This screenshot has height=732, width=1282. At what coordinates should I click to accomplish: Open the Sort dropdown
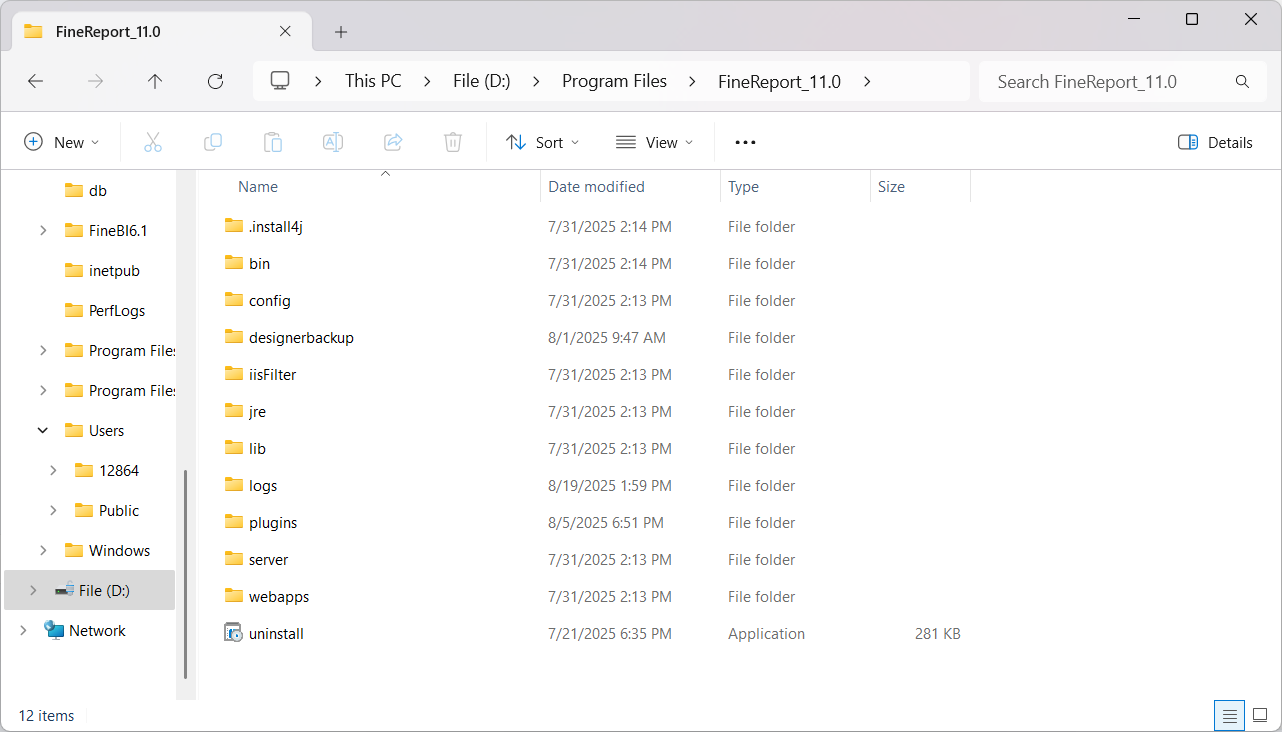point(542,142)
